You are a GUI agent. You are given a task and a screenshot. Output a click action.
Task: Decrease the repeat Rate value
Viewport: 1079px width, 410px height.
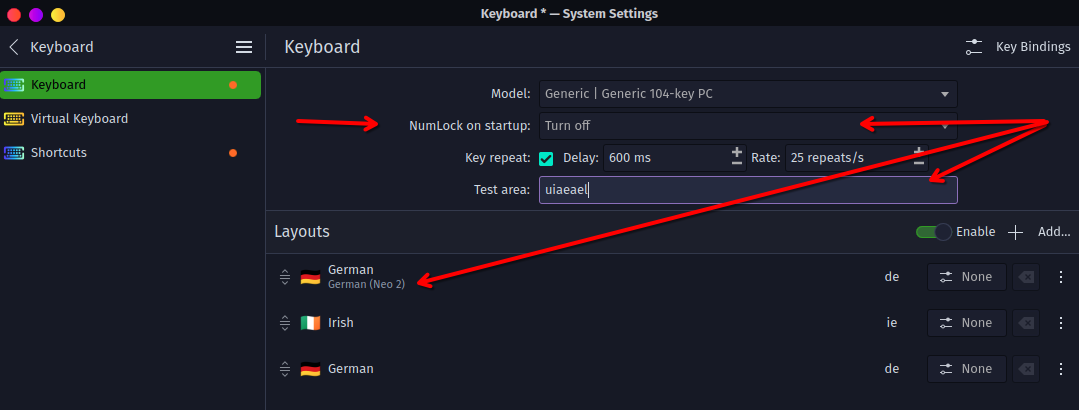point(919,164)
